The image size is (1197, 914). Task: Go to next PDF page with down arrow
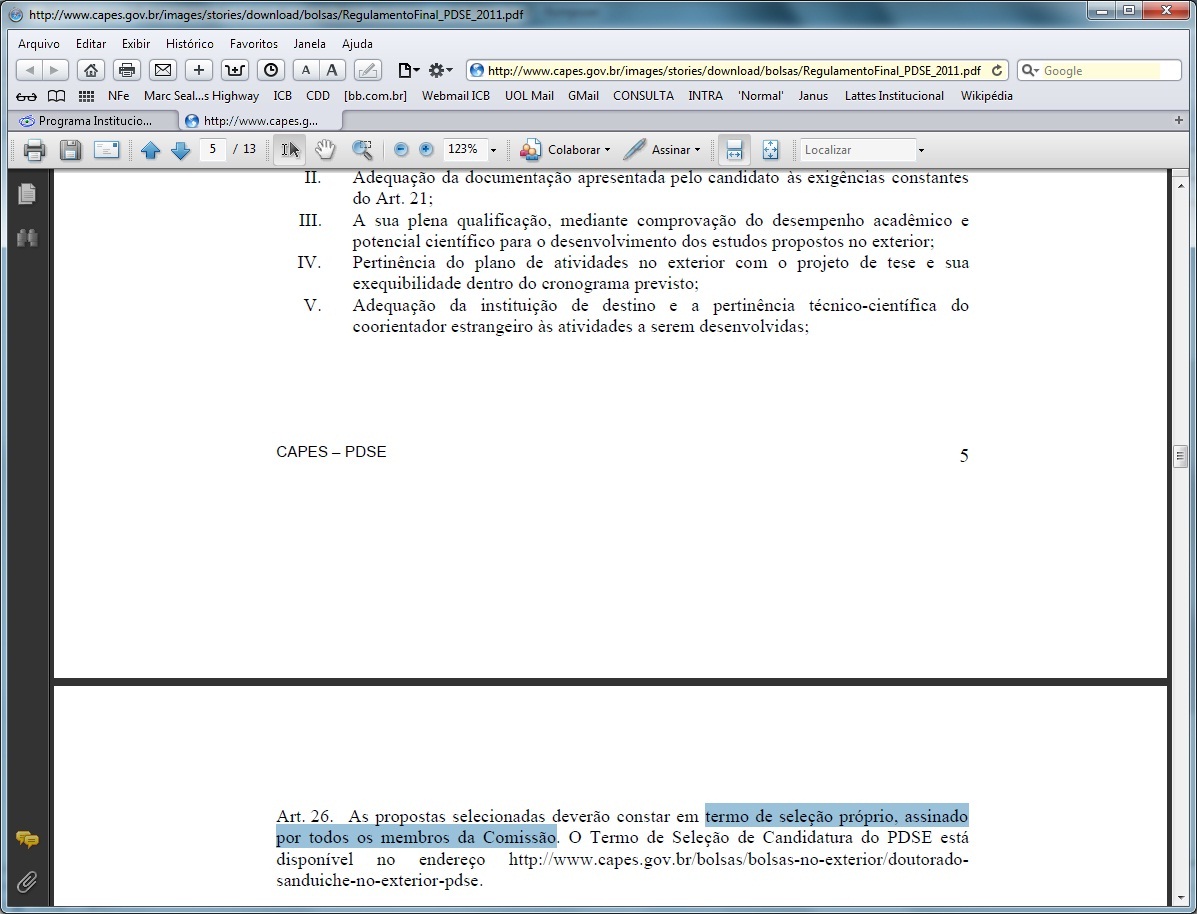181,150
